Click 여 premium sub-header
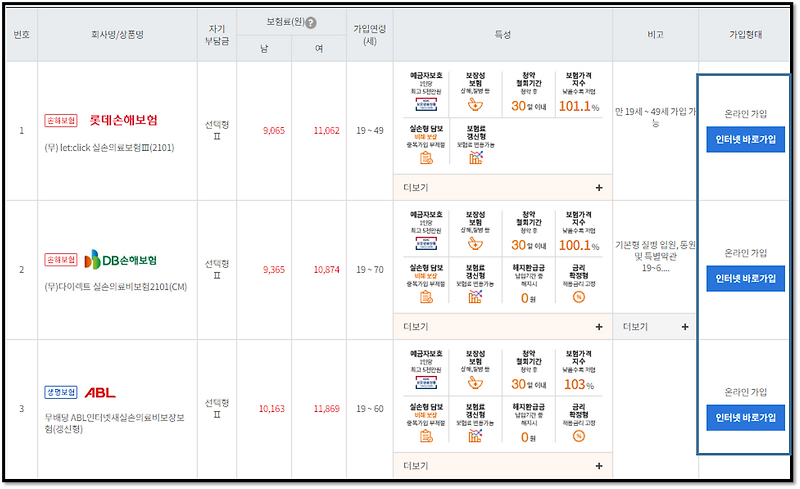 [319, 48]
